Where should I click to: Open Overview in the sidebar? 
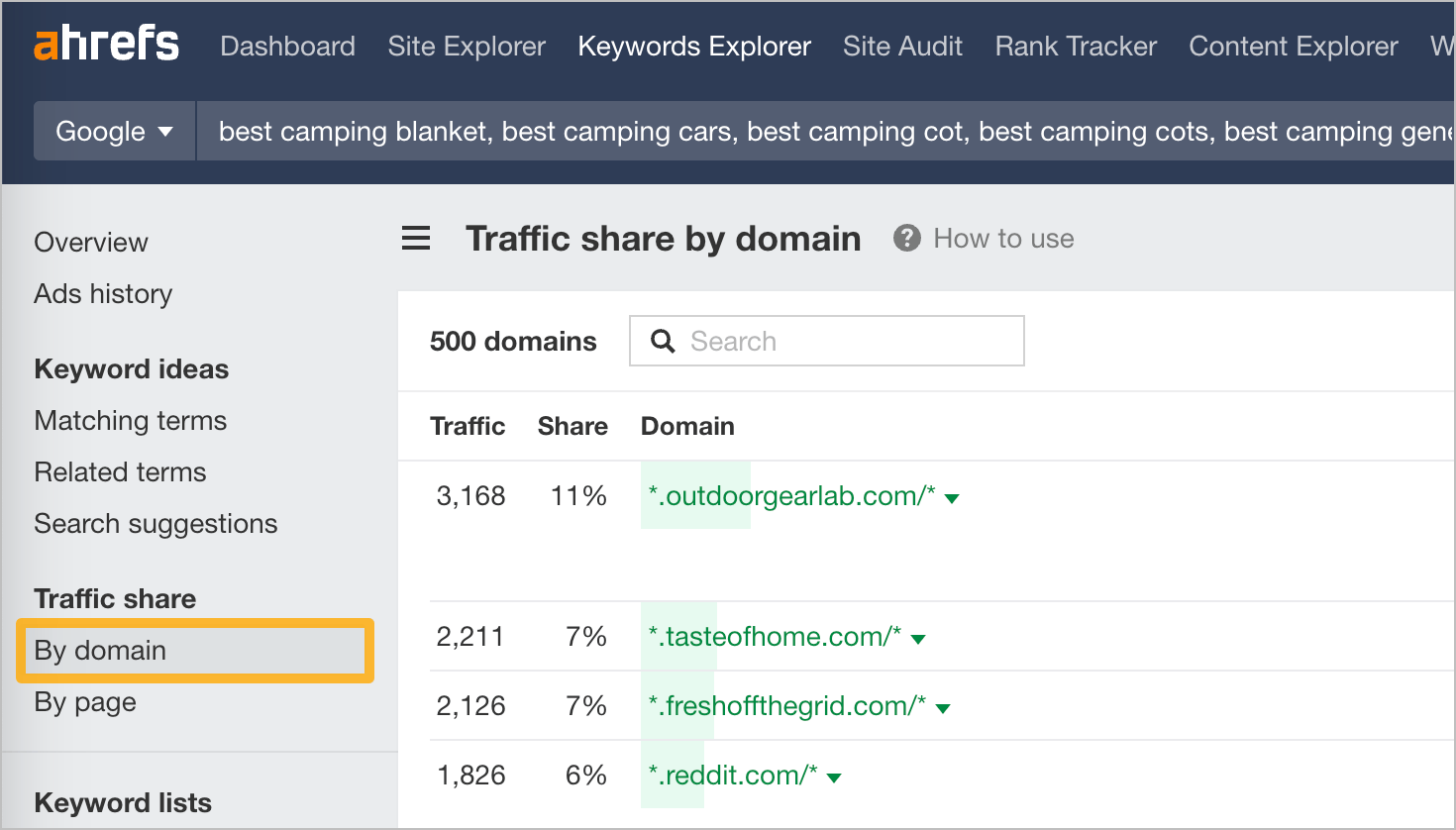[91, 243]
